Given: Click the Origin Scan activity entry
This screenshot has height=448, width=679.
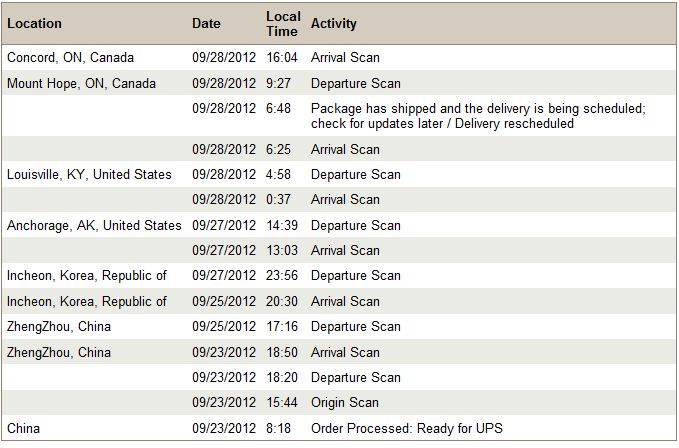Looking at the screenshot, I should coord(345,403).
